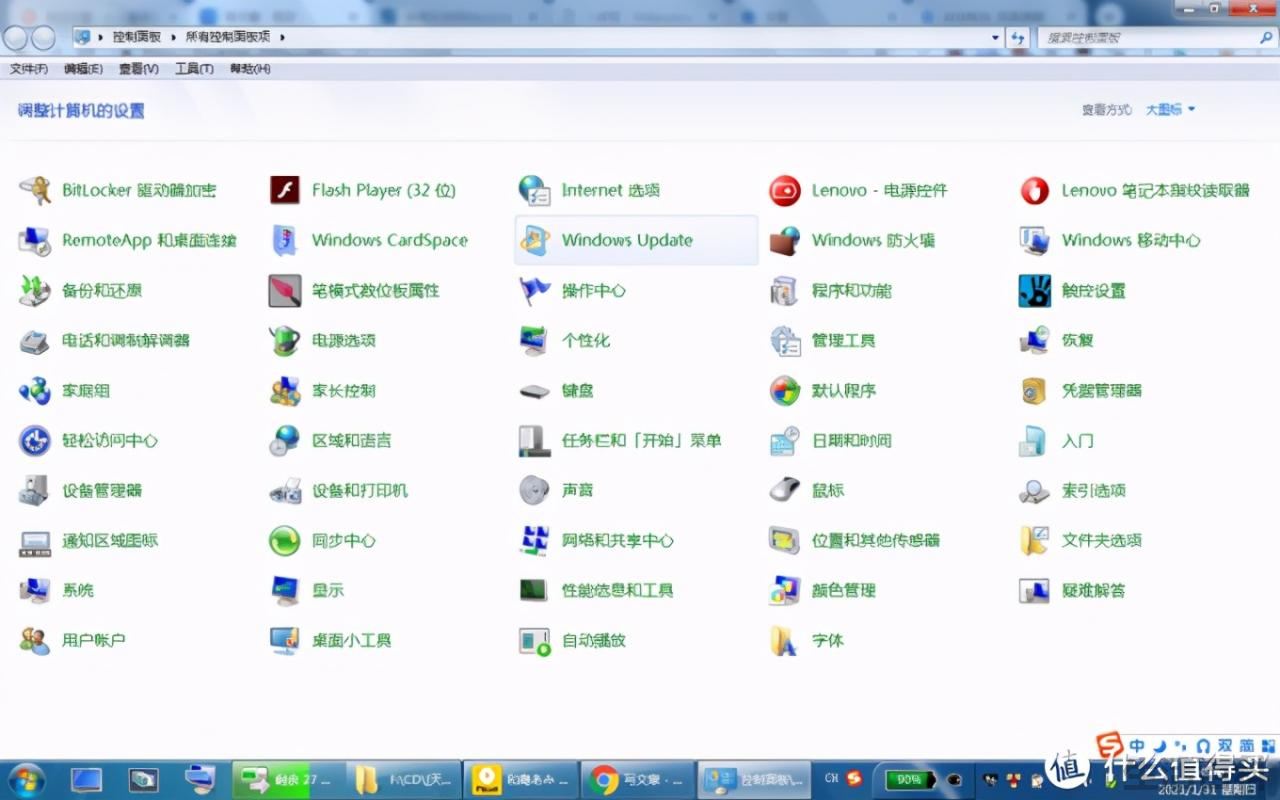The image size is (1280, 800).
Task: Open 程序和功能
Action: (831, 290)
